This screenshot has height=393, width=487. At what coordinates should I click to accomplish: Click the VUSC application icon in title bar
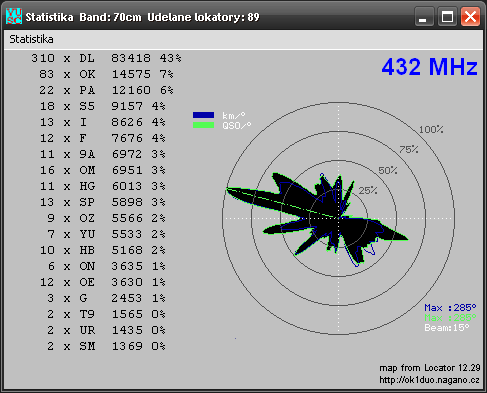point(14,16)
